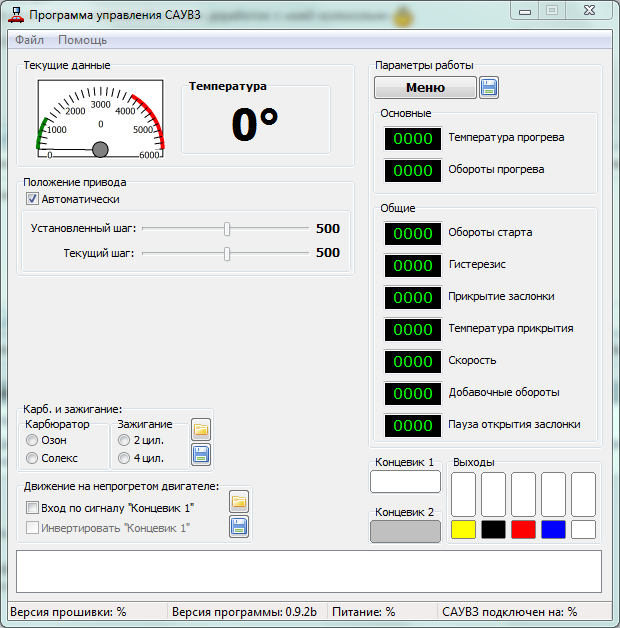
Task: Click Обороты прогрева value display
Action: [x=413, y=171]
